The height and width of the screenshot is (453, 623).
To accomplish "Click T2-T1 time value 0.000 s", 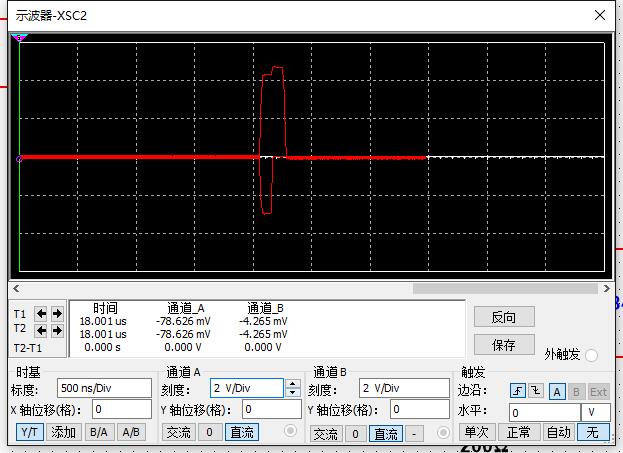I will tap(102, 347).
